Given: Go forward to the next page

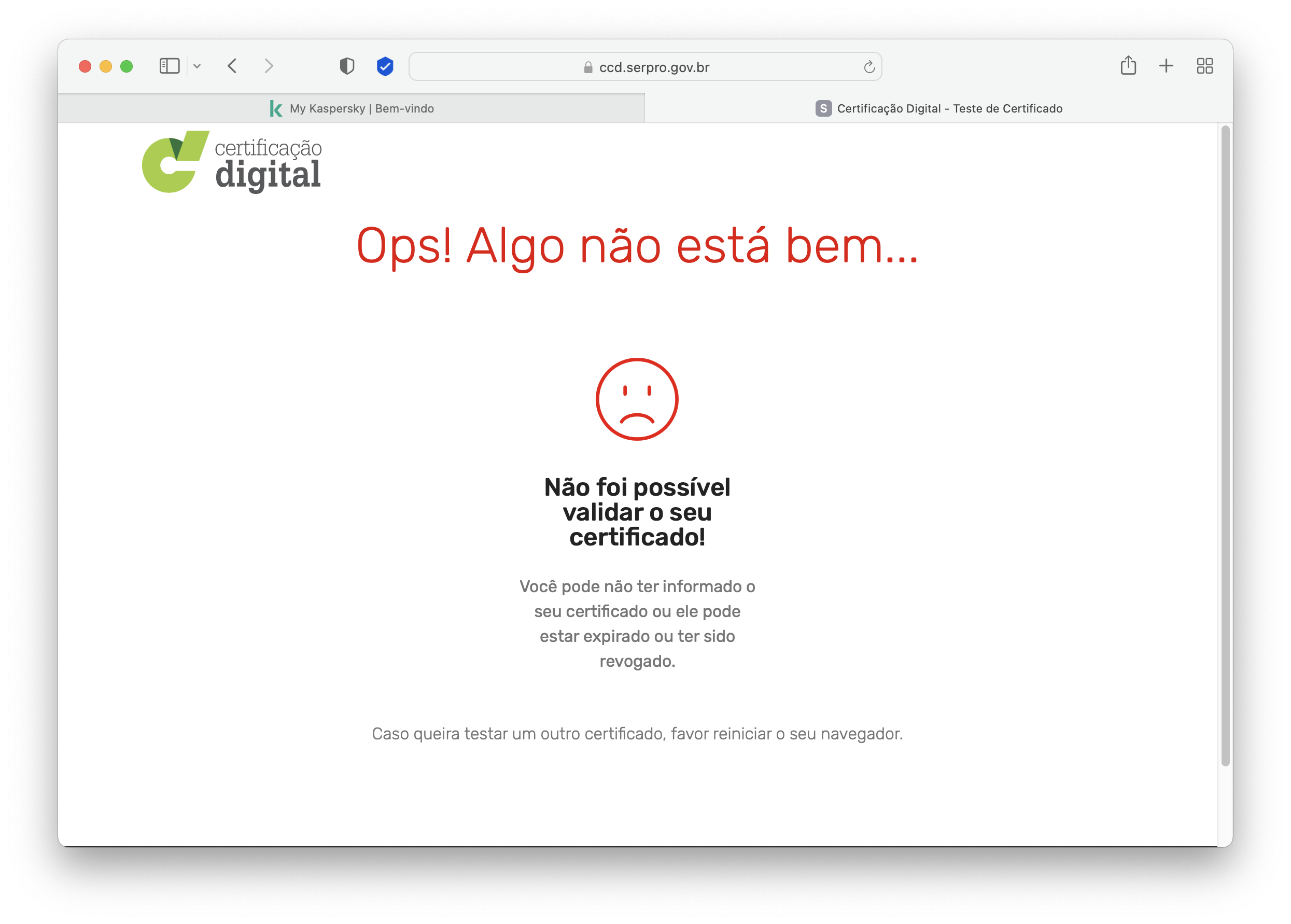Looking at the screenshot, I should 269,66.
